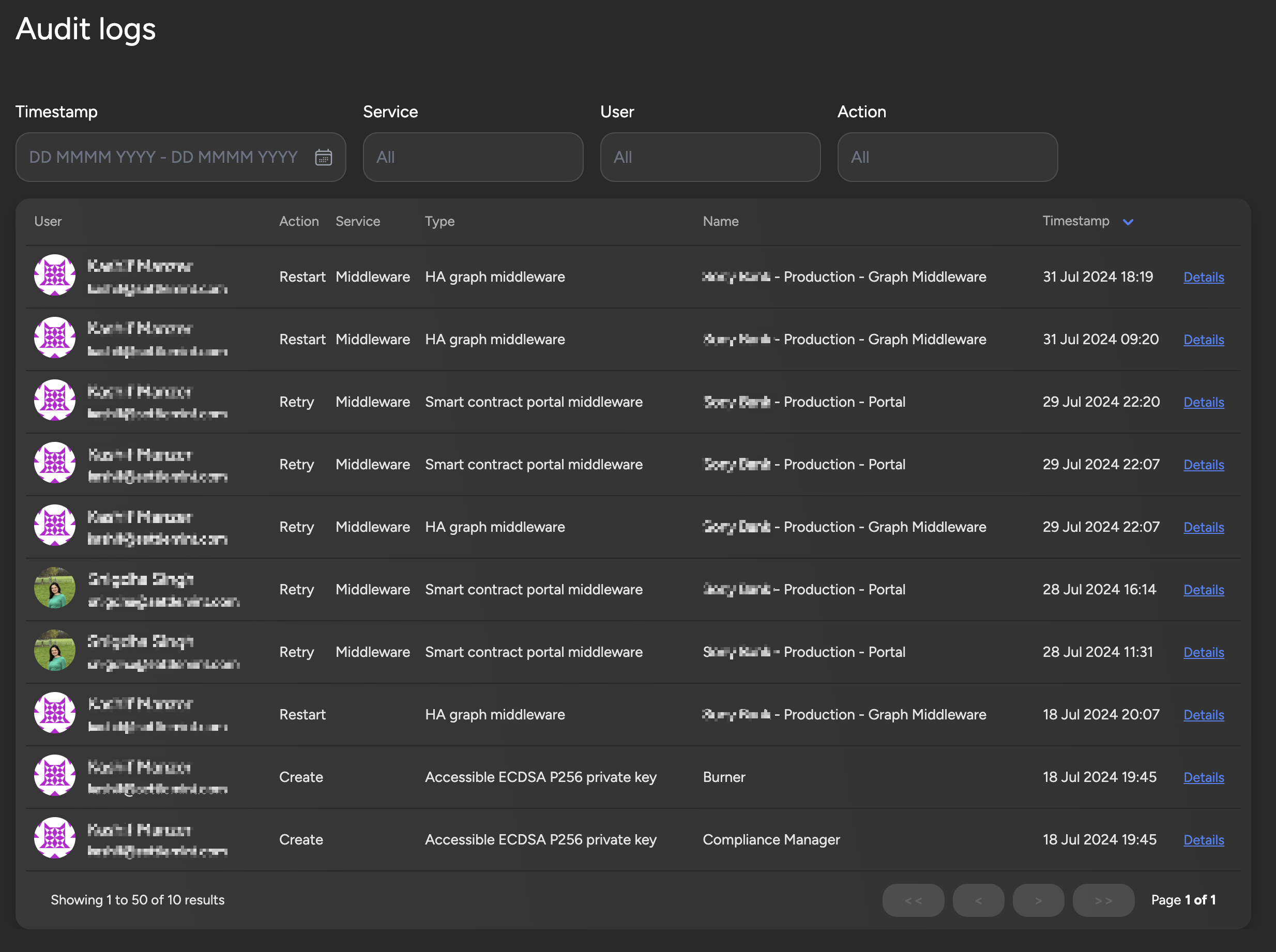Jump to the first page using << control
The width and height of the screenshot is (1276, 952).
click(914, 900)
